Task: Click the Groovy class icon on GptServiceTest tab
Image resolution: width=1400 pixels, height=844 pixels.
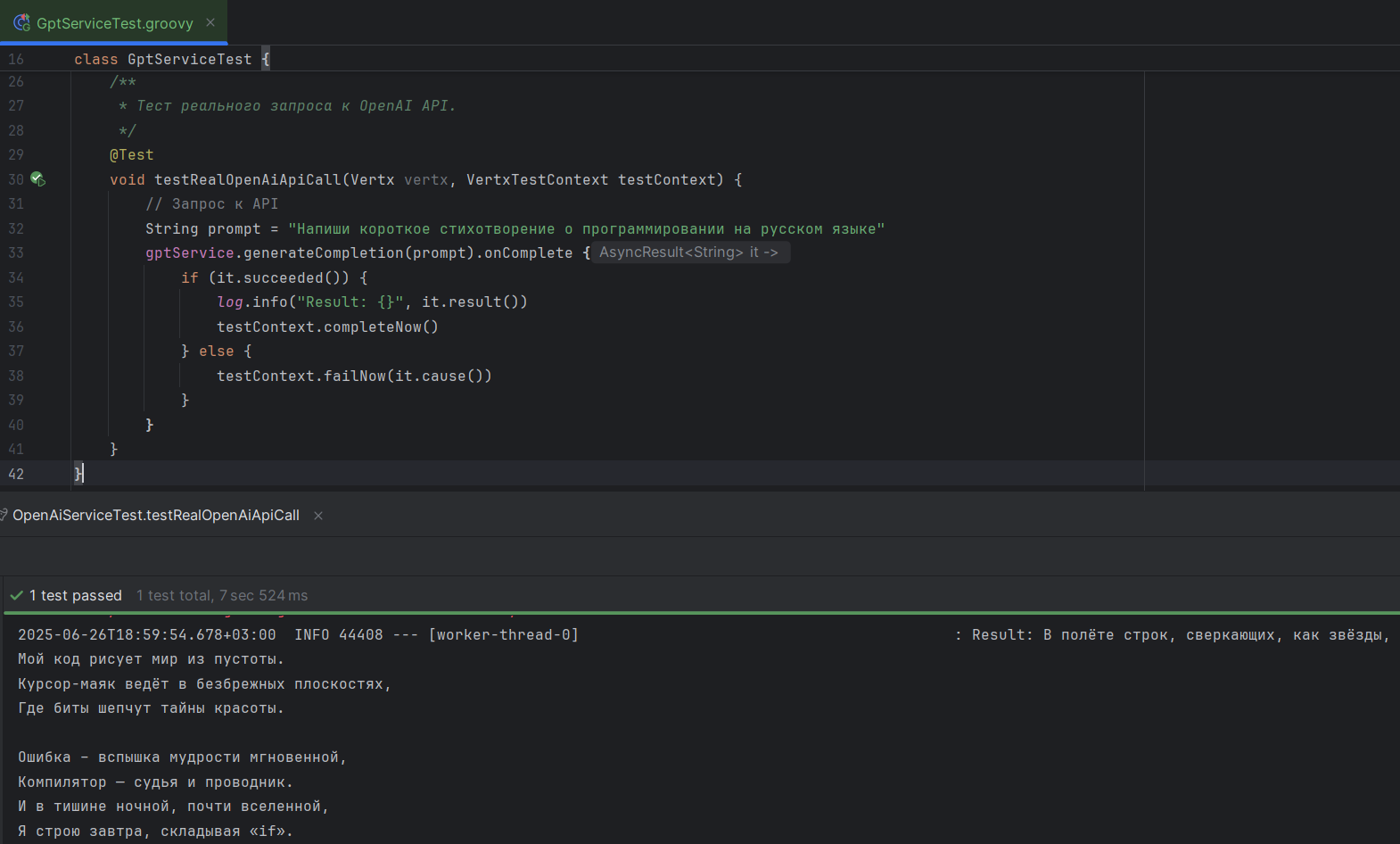Action: click(21, 22)
